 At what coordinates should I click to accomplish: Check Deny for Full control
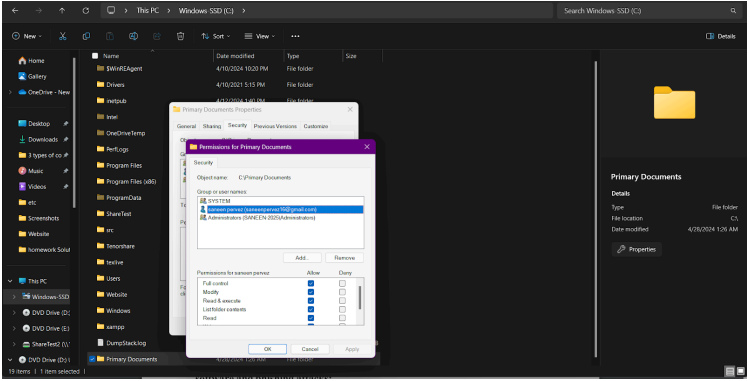click(x=342, y=283)
